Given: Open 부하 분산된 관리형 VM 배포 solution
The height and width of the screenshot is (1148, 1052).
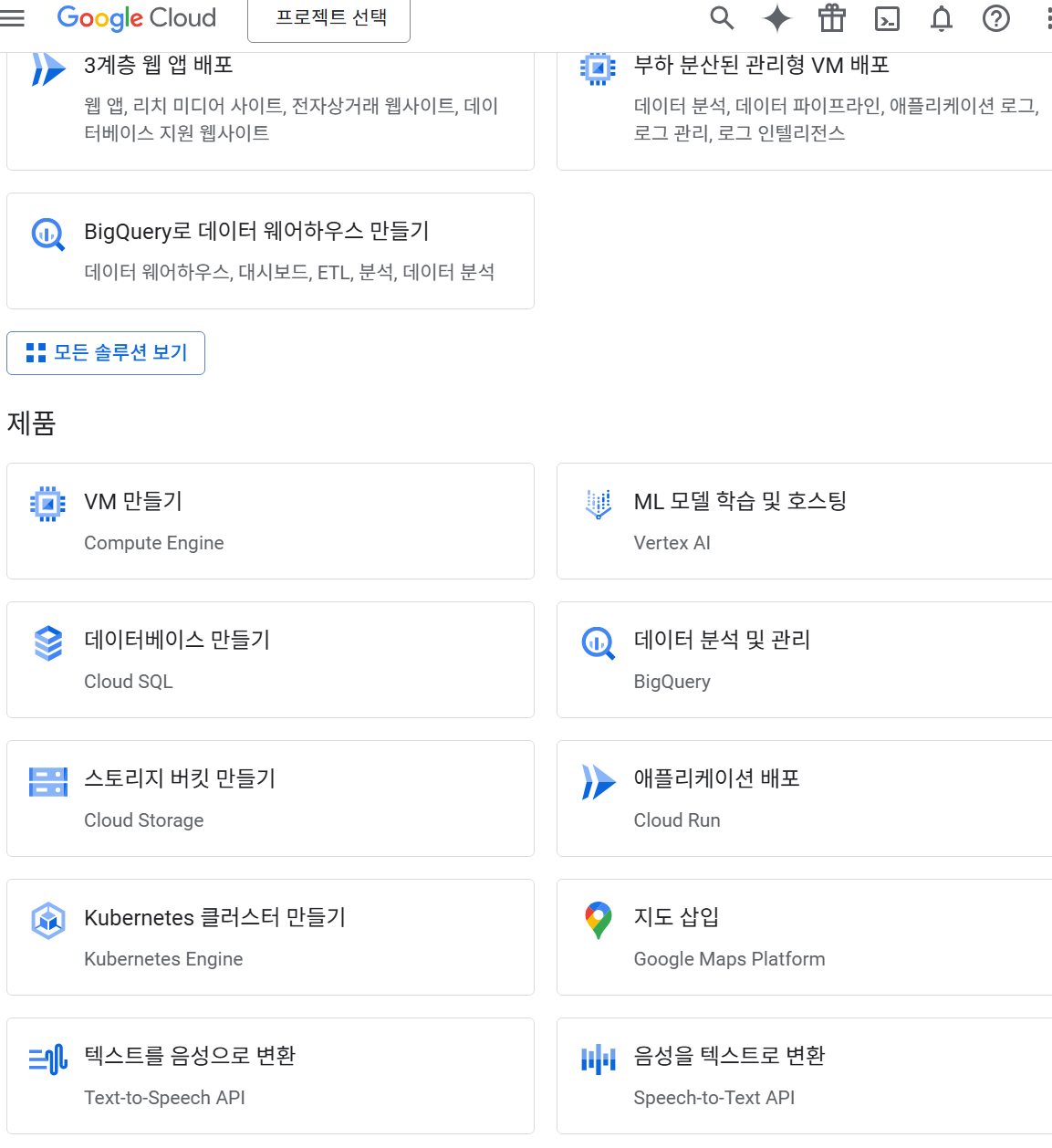Looking at the screenshot, I should tap(762, 65).
